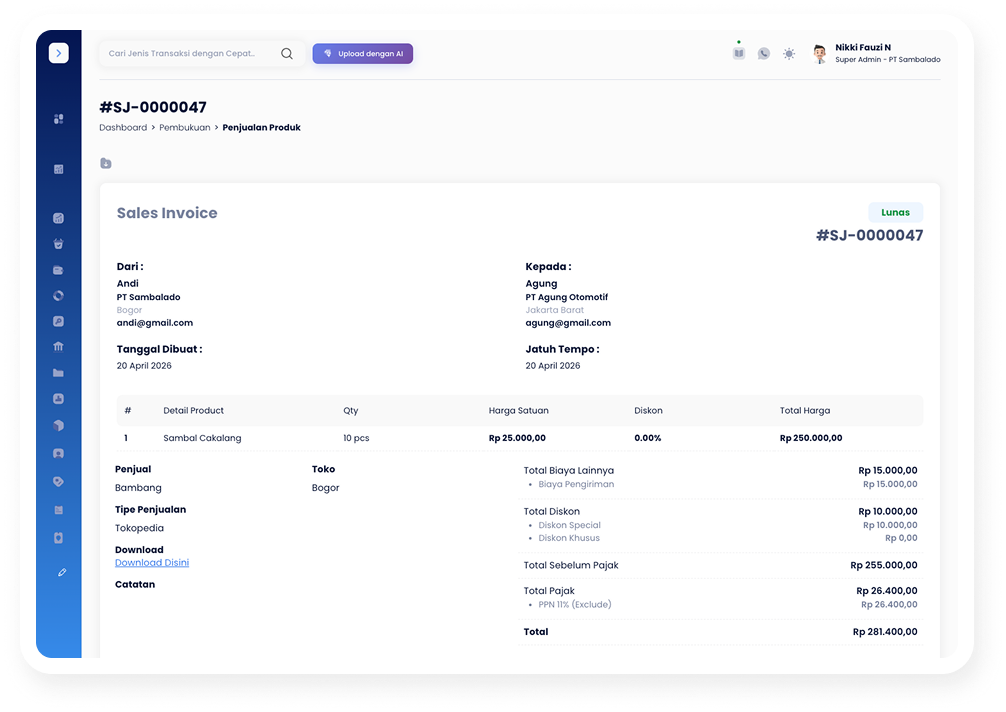This screenshot has width=1006, height=712.
Task: Click the download folder icon above invoice
Action: (x=106, y=163)
